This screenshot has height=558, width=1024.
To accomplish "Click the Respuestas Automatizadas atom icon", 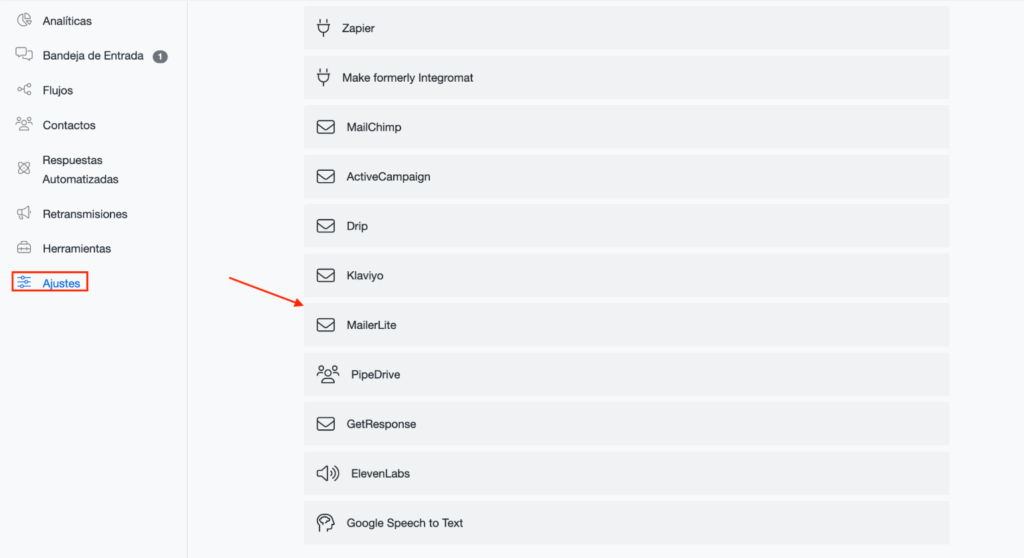I will (x=24, y=169).
